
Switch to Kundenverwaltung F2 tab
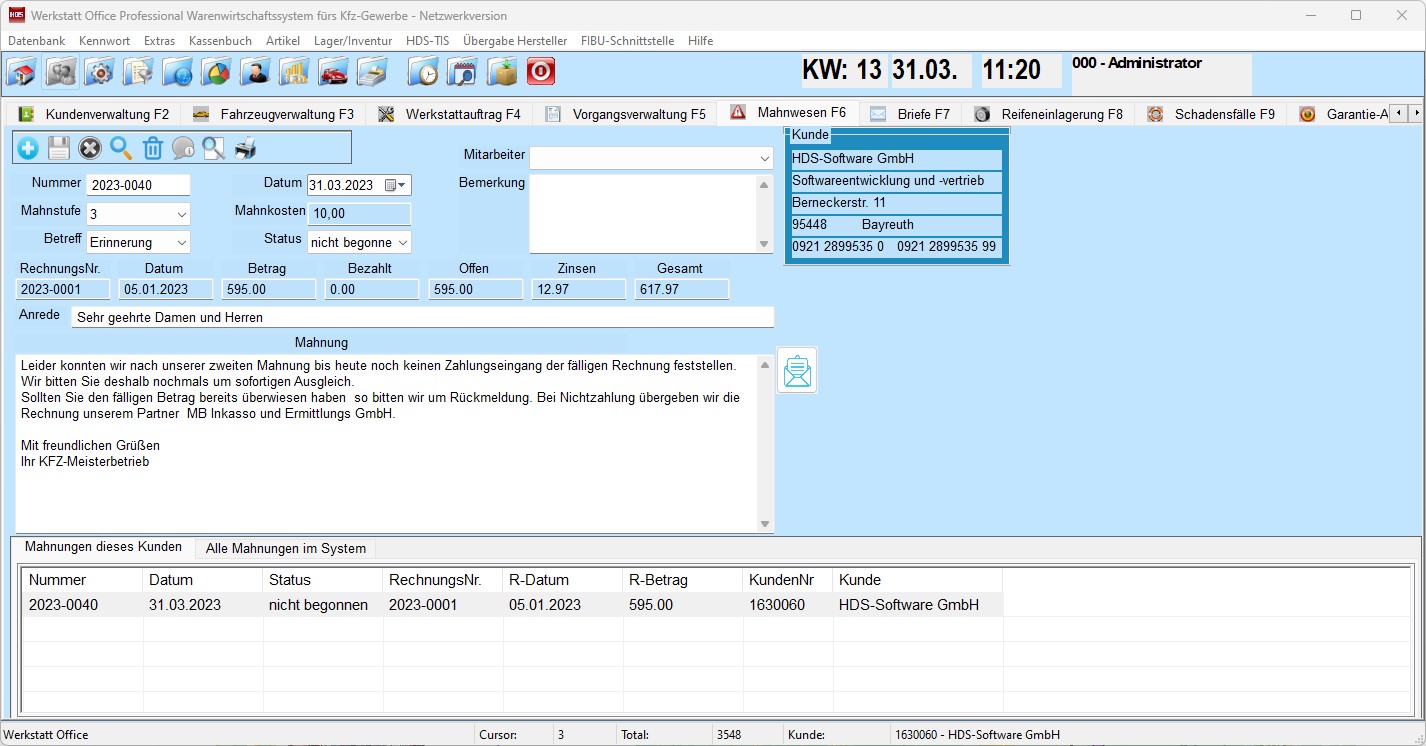[95, 114]
